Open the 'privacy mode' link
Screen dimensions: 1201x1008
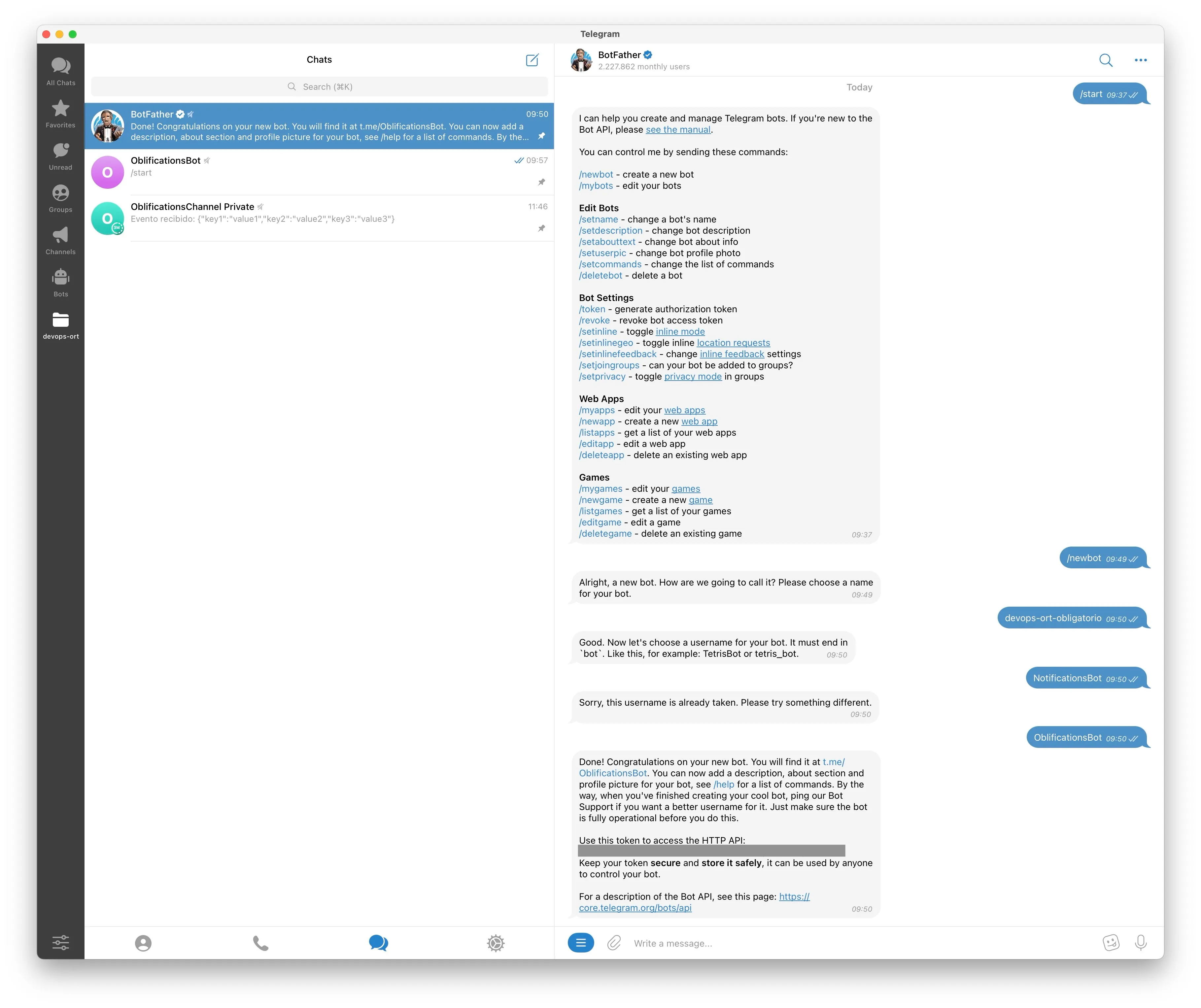693,377
